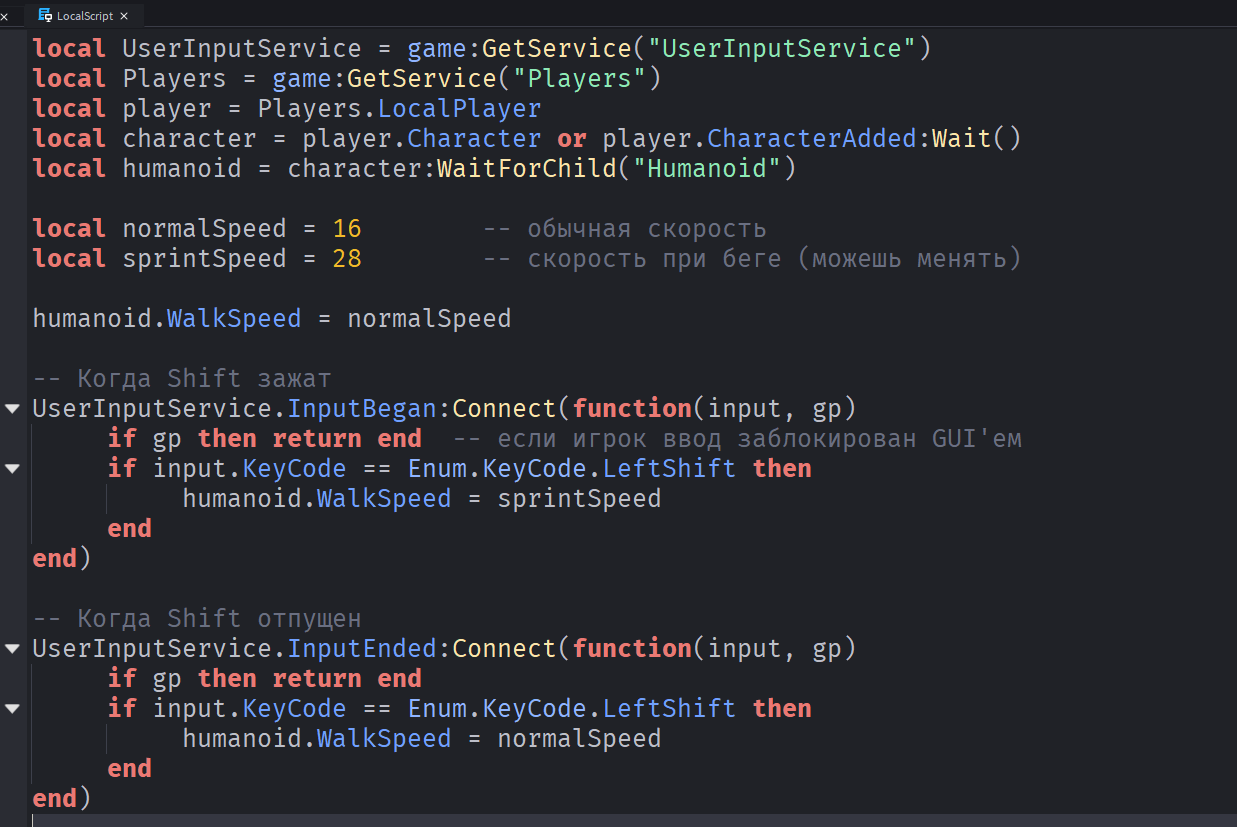
Task: Collapse the InputBegan function block
Action: coord(12,409)
